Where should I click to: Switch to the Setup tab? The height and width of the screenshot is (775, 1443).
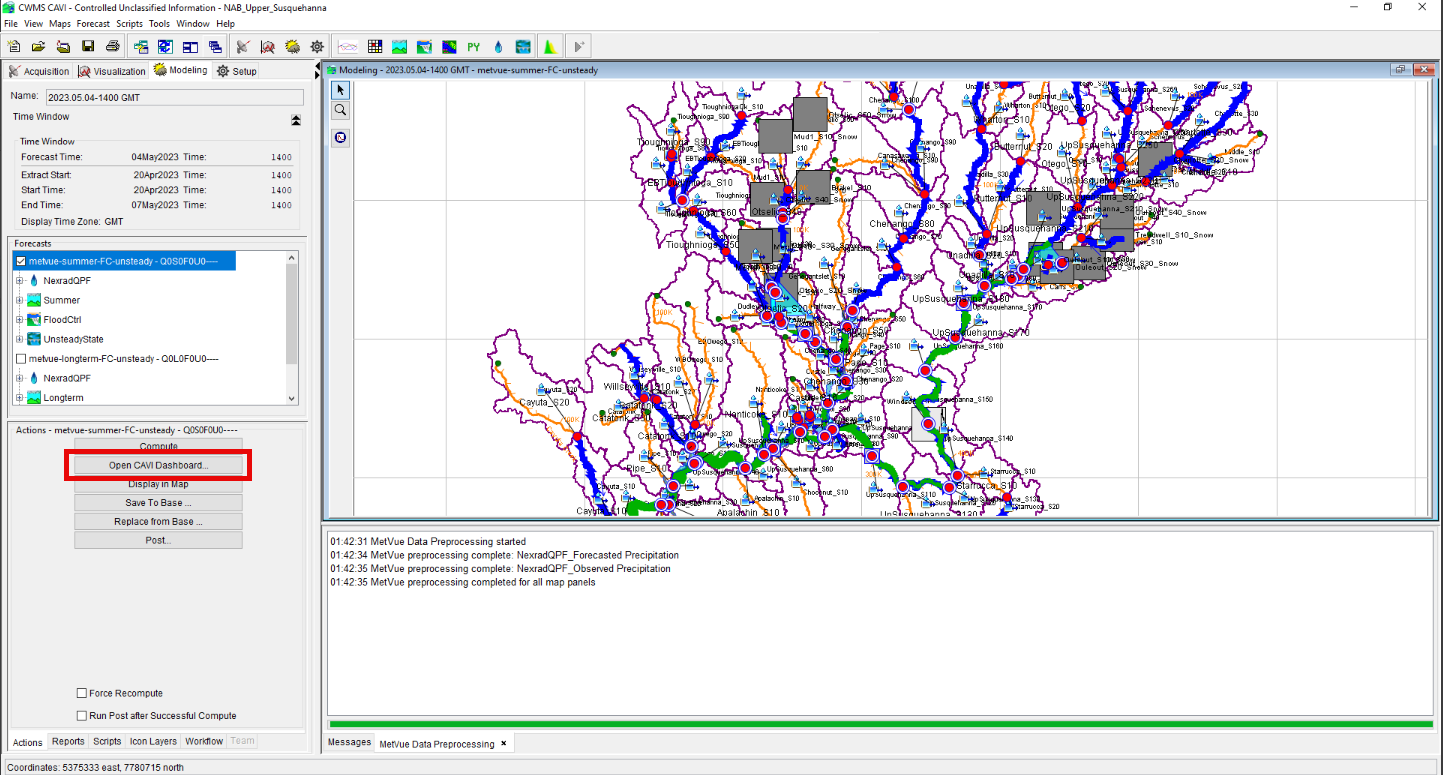point(237,71)
